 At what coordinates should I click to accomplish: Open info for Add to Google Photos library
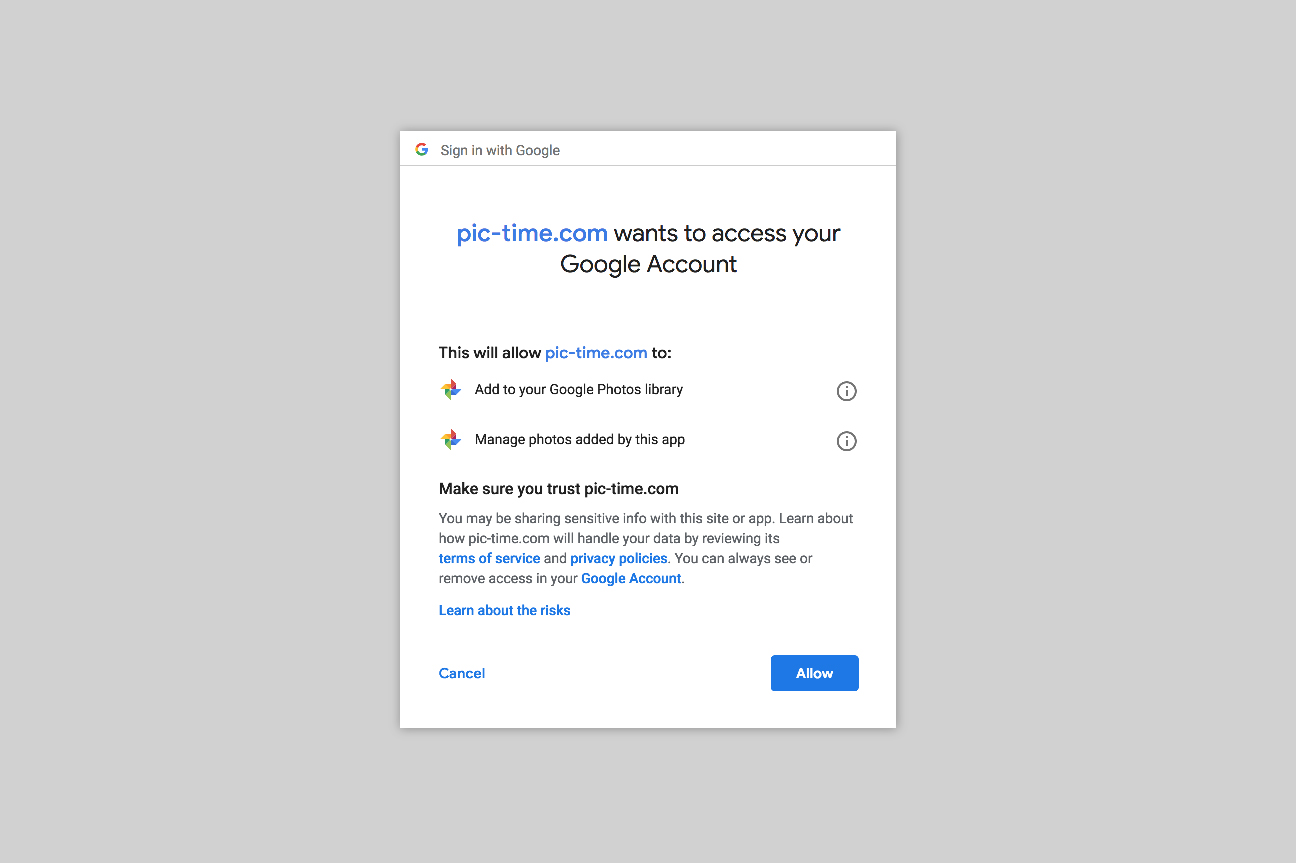(x=846, y=391)
